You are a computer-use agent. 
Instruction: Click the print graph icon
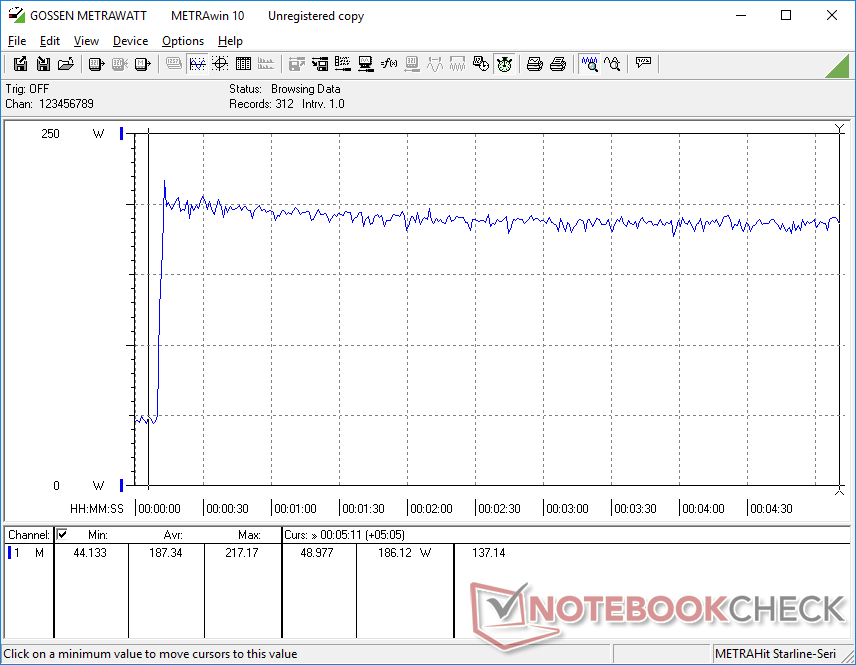pyautogui.click(x=534, y=64)
